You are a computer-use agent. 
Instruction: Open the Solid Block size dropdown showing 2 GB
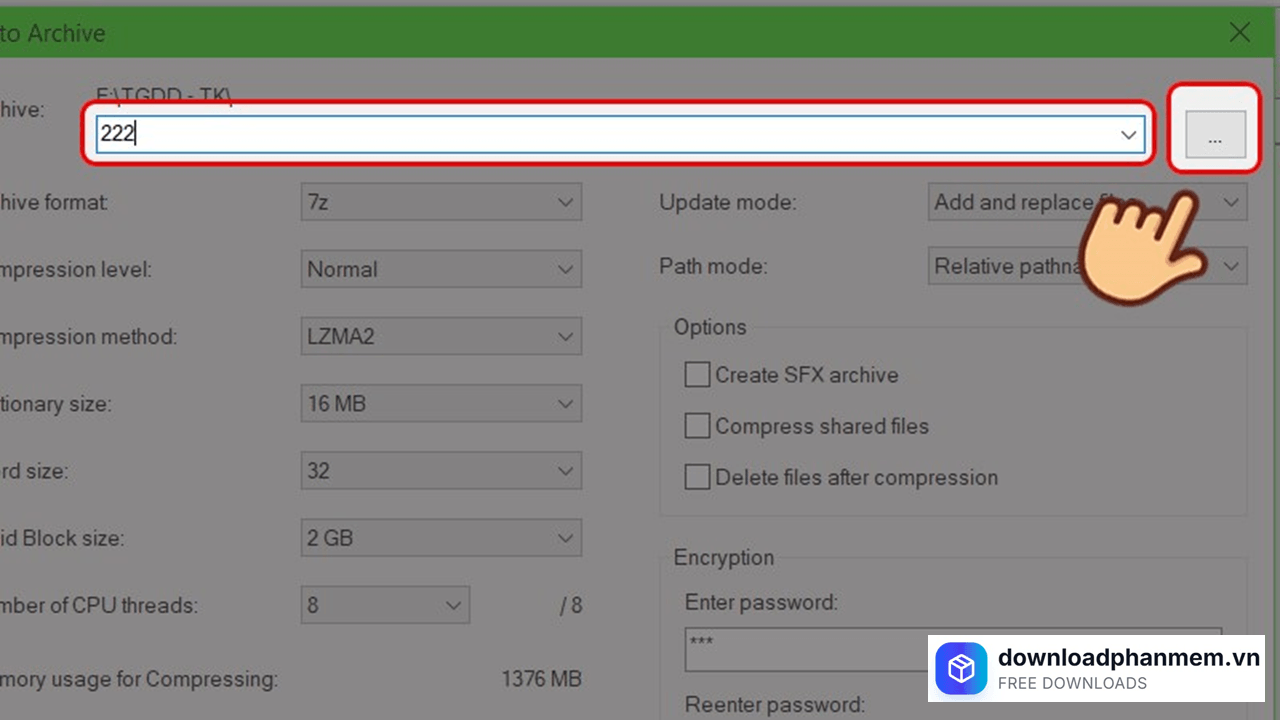441,537
